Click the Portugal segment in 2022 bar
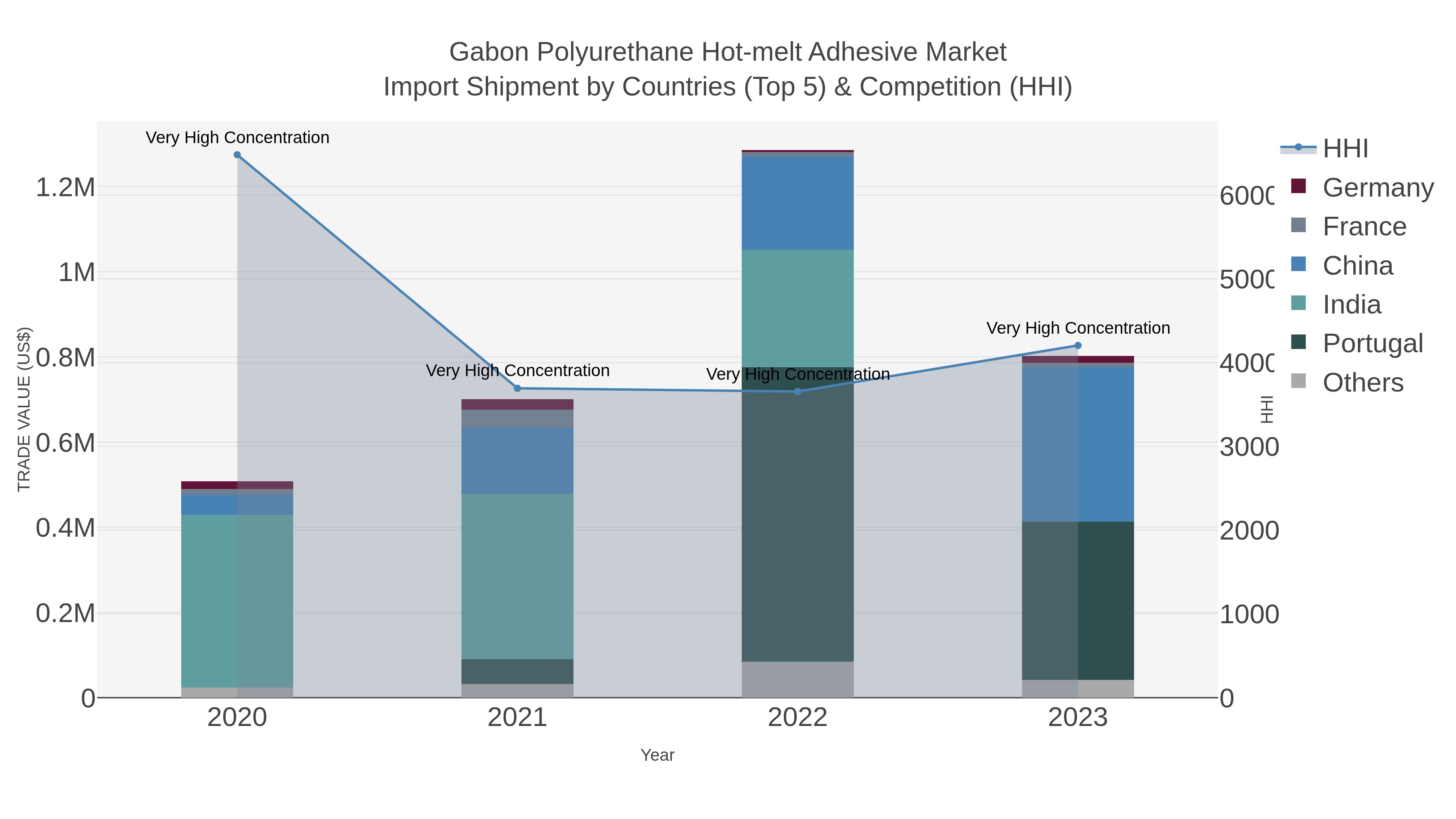Image resolution: width=1456 pixels, height=819 pixels. [798, 514]
